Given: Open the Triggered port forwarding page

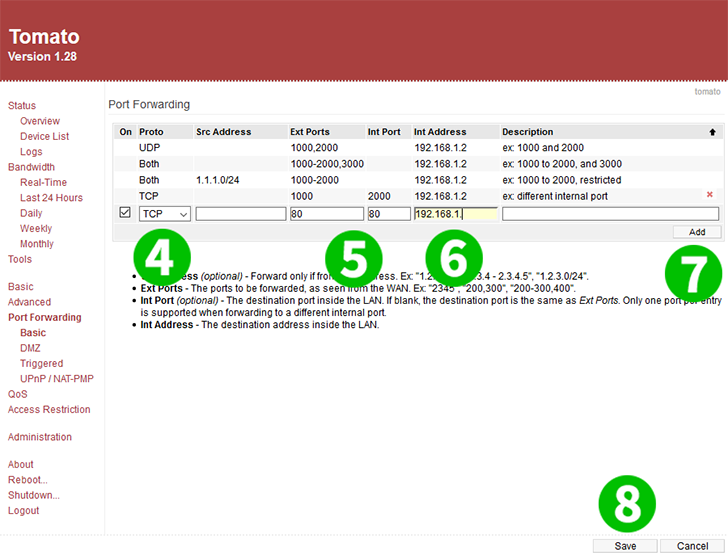Looking at the screenshot, I should (41, 363).
